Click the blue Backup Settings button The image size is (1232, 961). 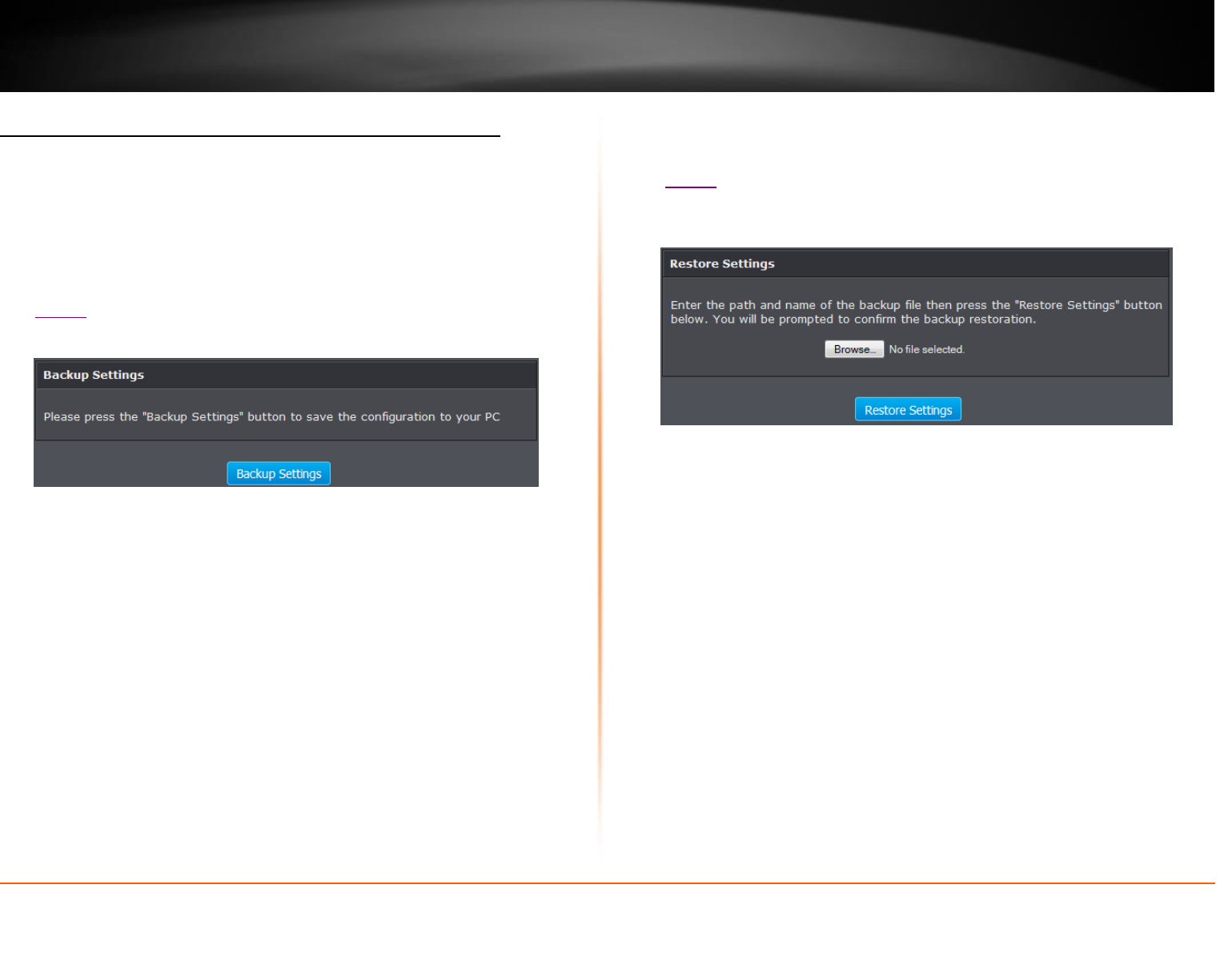click(x=279, y=474)
